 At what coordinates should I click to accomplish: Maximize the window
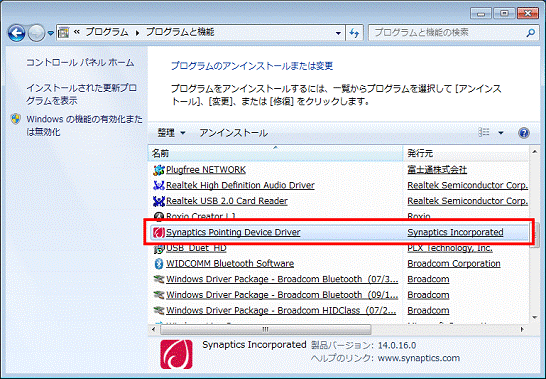[x=504, y=14]
